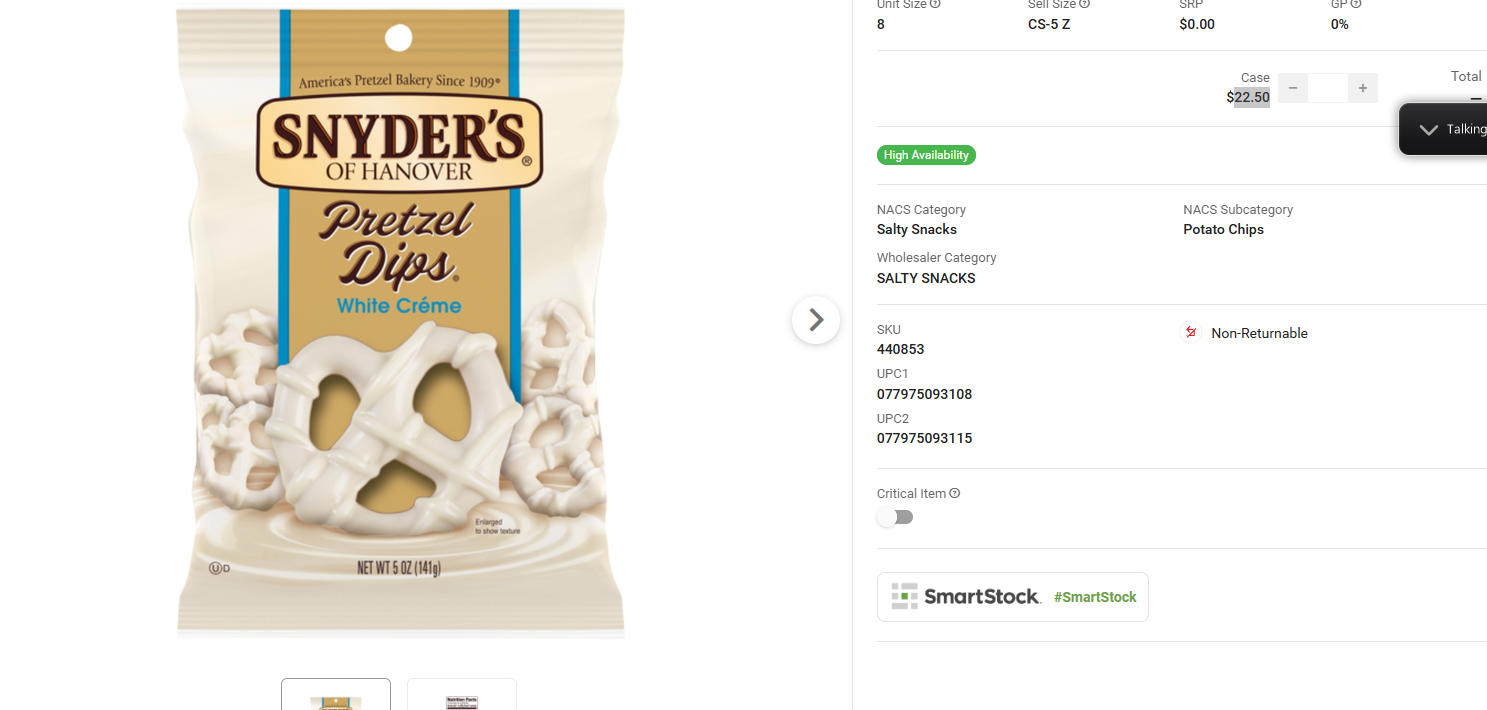Click the Sell Size help icon
This screenshot has width=1487, height=710.
pyautogui.click(x=1084, y=4)
